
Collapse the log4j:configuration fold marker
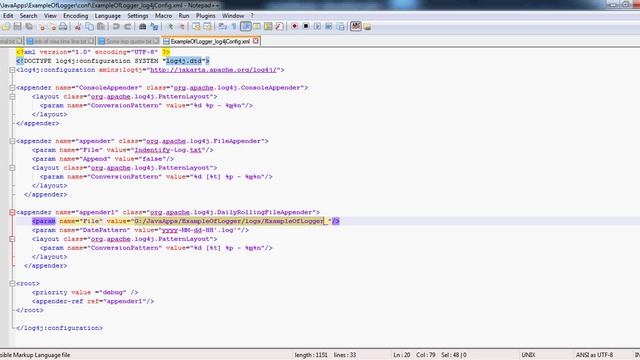(x=12, y=70)
